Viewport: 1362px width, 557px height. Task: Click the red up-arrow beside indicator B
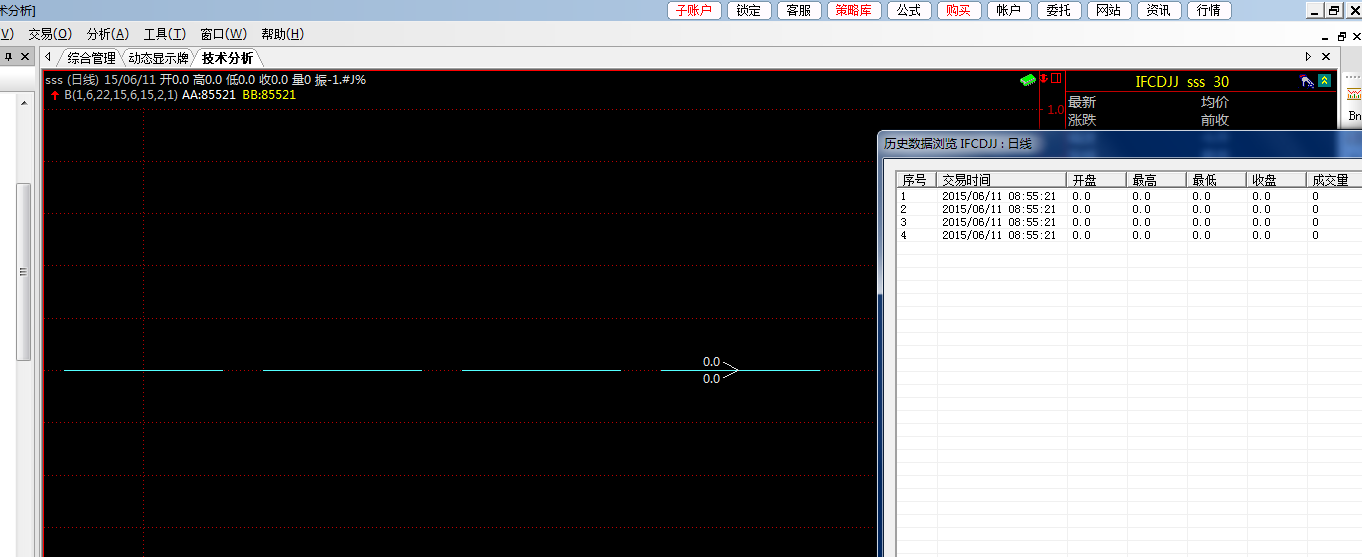pyautogui.click(x=54, y=95)
